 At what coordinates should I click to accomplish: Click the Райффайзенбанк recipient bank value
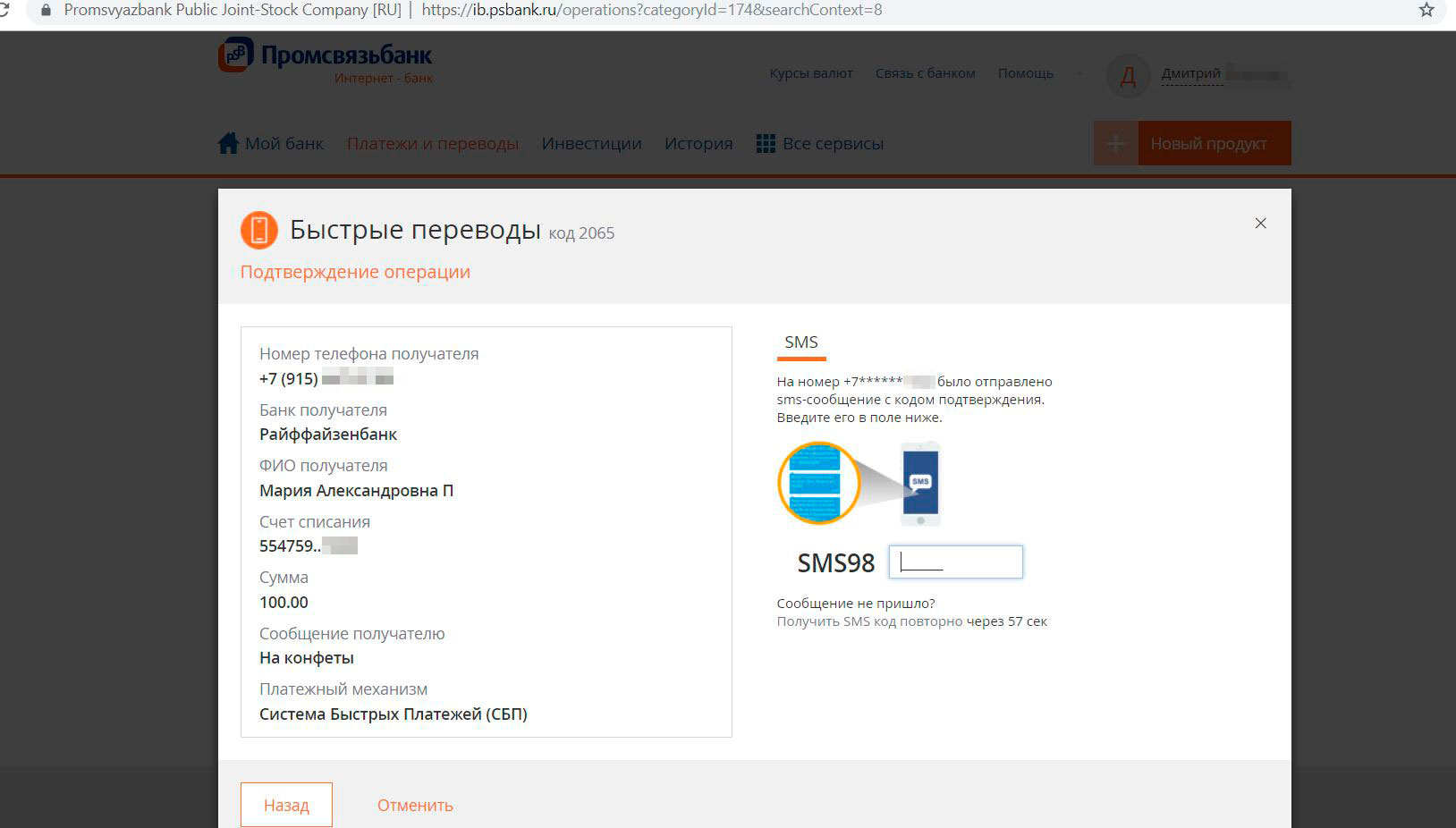(328, 435)
